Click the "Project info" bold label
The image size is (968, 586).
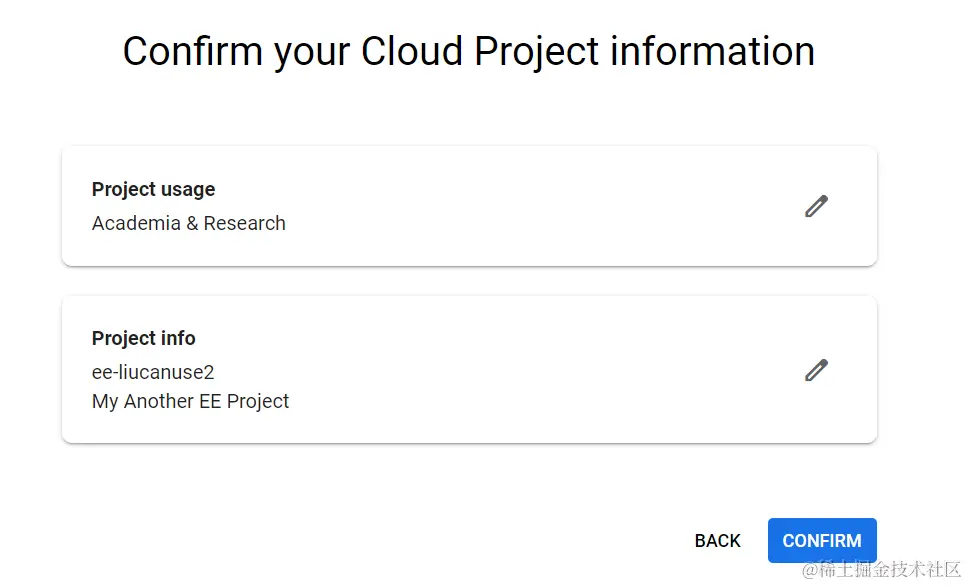click(x=144, y=338)
